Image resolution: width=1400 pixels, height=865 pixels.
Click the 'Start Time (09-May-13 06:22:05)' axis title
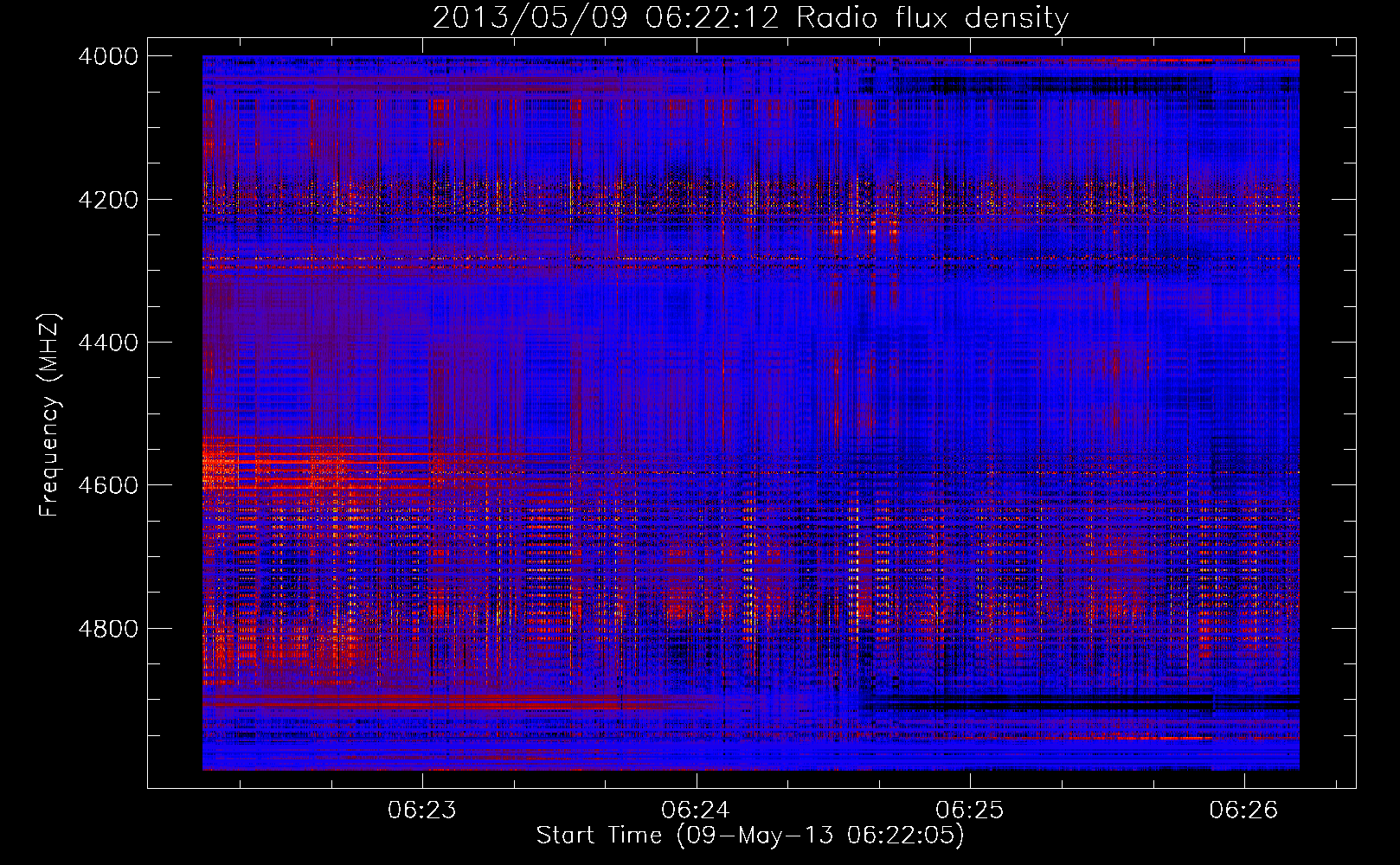pos(750,836)
